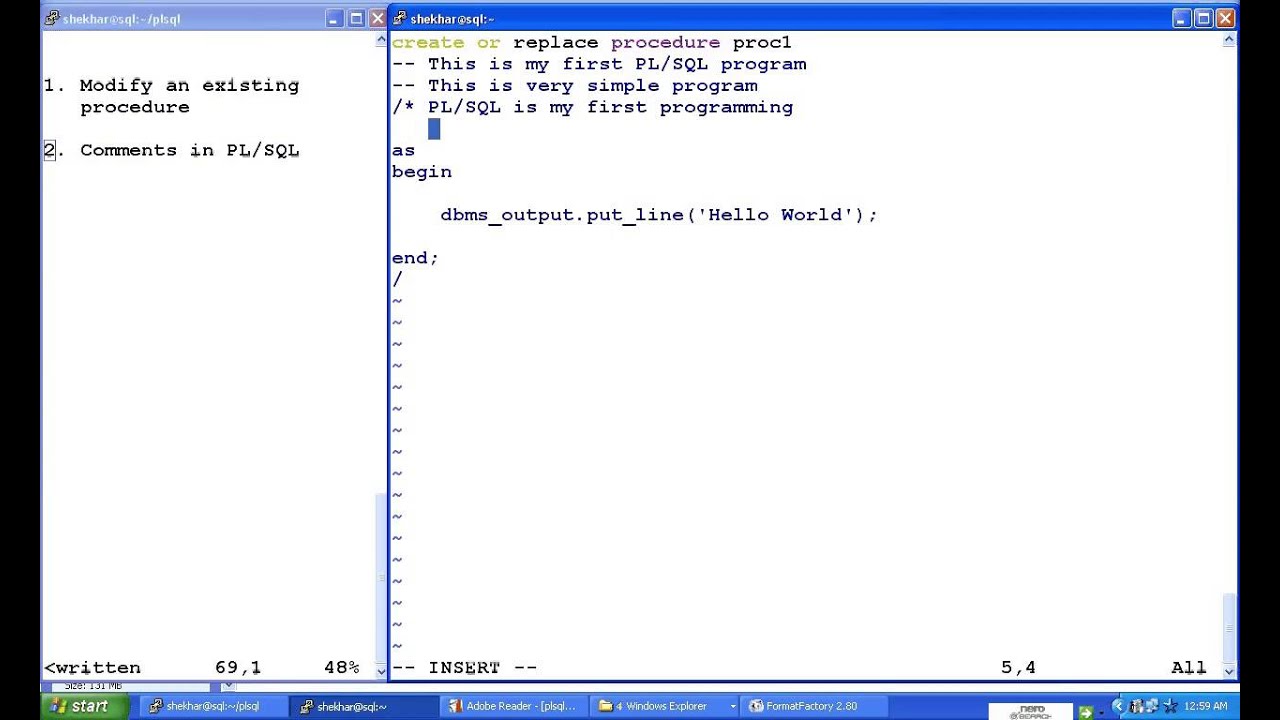Click the 'begin' keyword line
The width and height of the screenshot is (1280, 720).
422,172
